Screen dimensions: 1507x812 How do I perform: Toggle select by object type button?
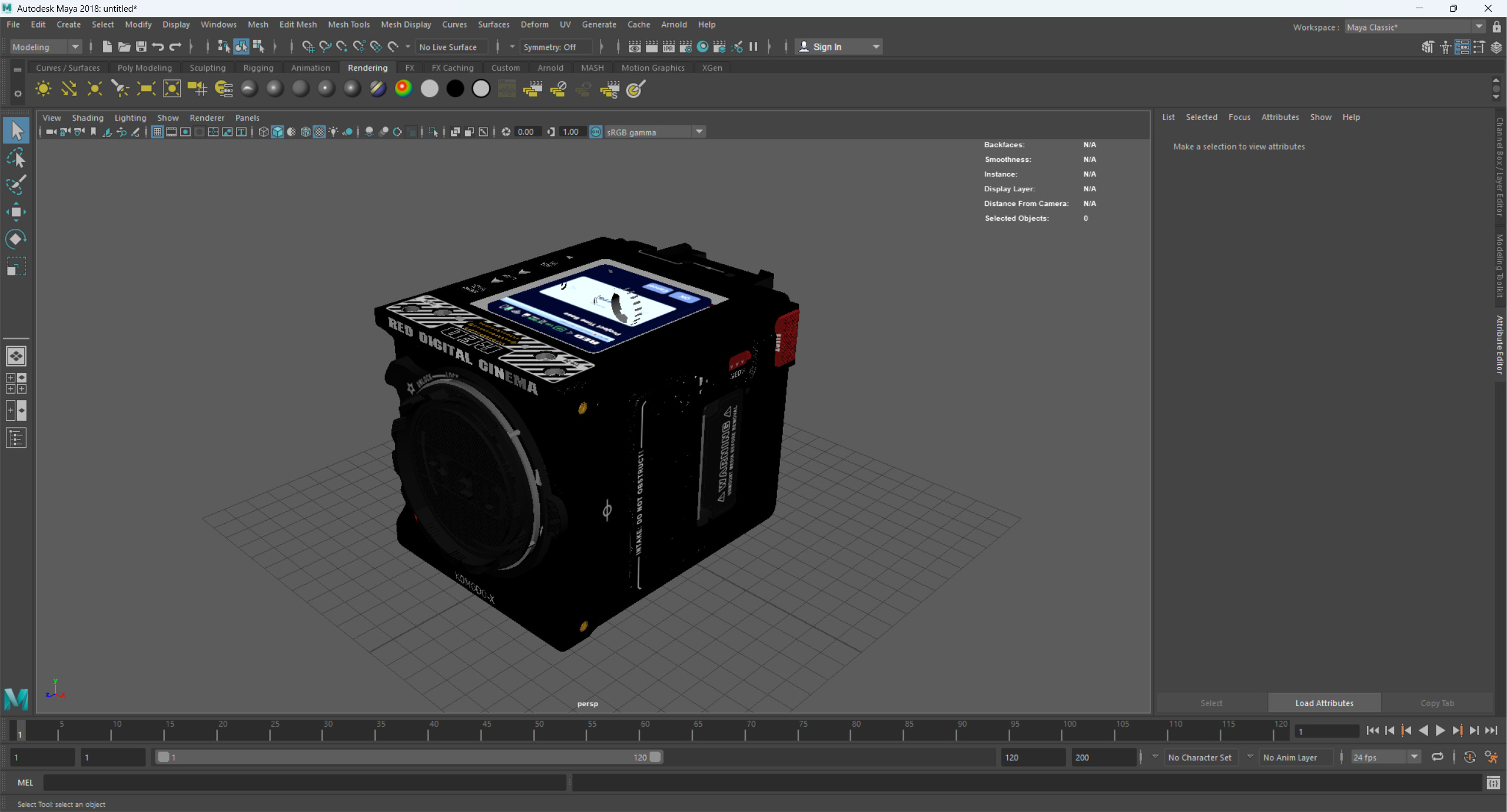[x=241, y=46]
